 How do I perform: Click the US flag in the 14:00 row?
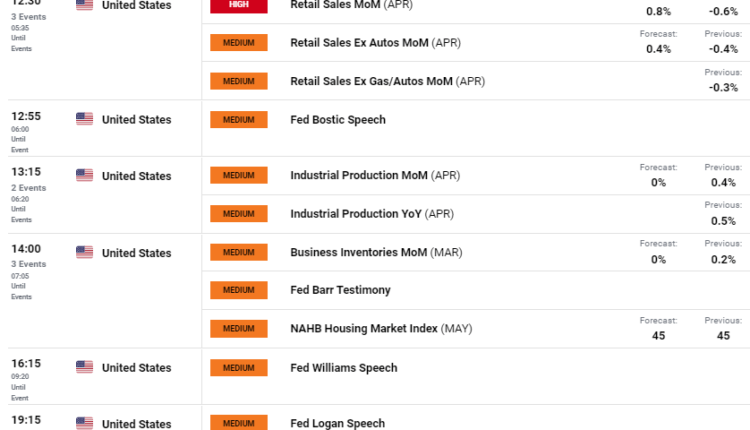click(x=84, y=252)
